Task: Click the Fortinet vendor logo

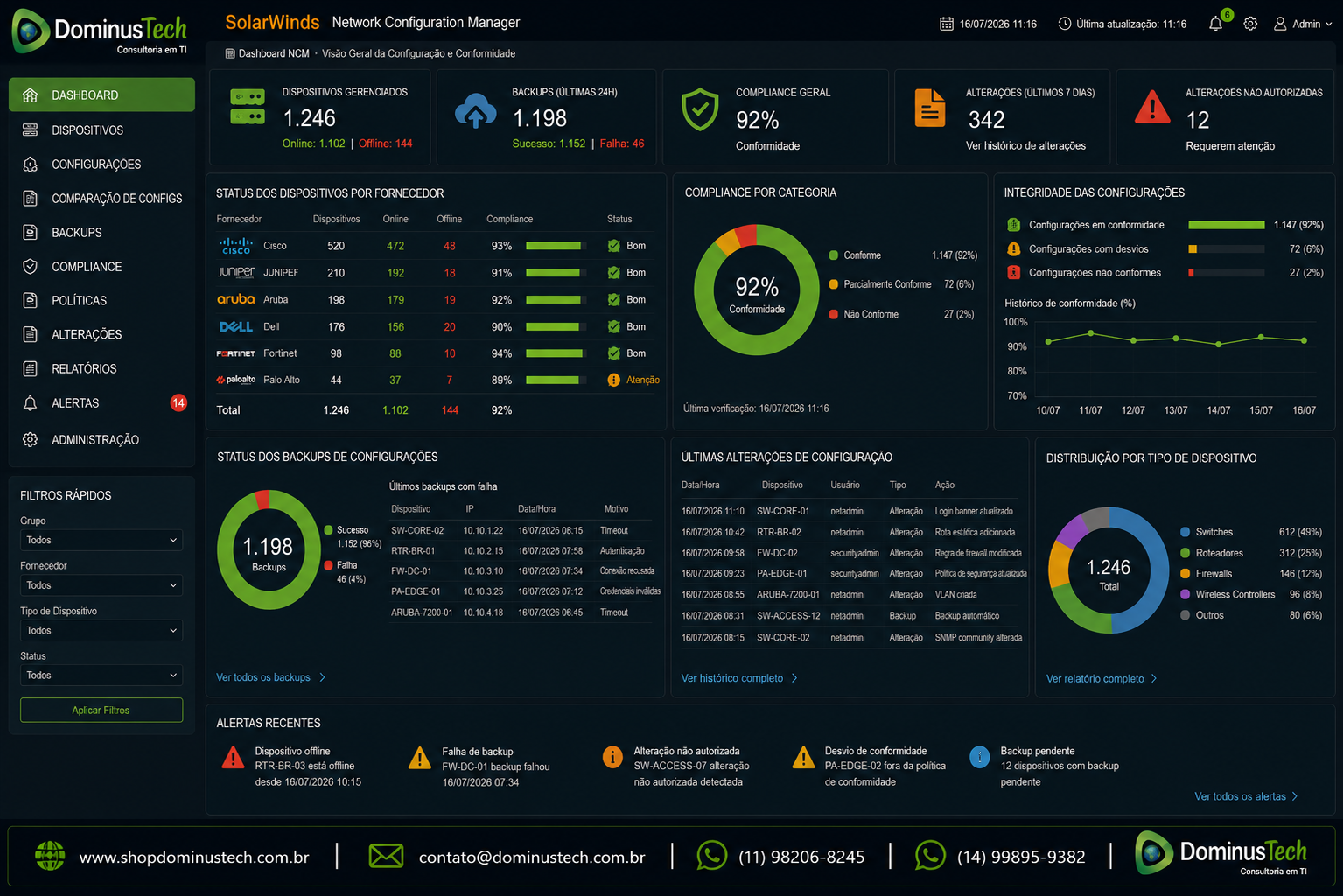Action: [236, 353]
